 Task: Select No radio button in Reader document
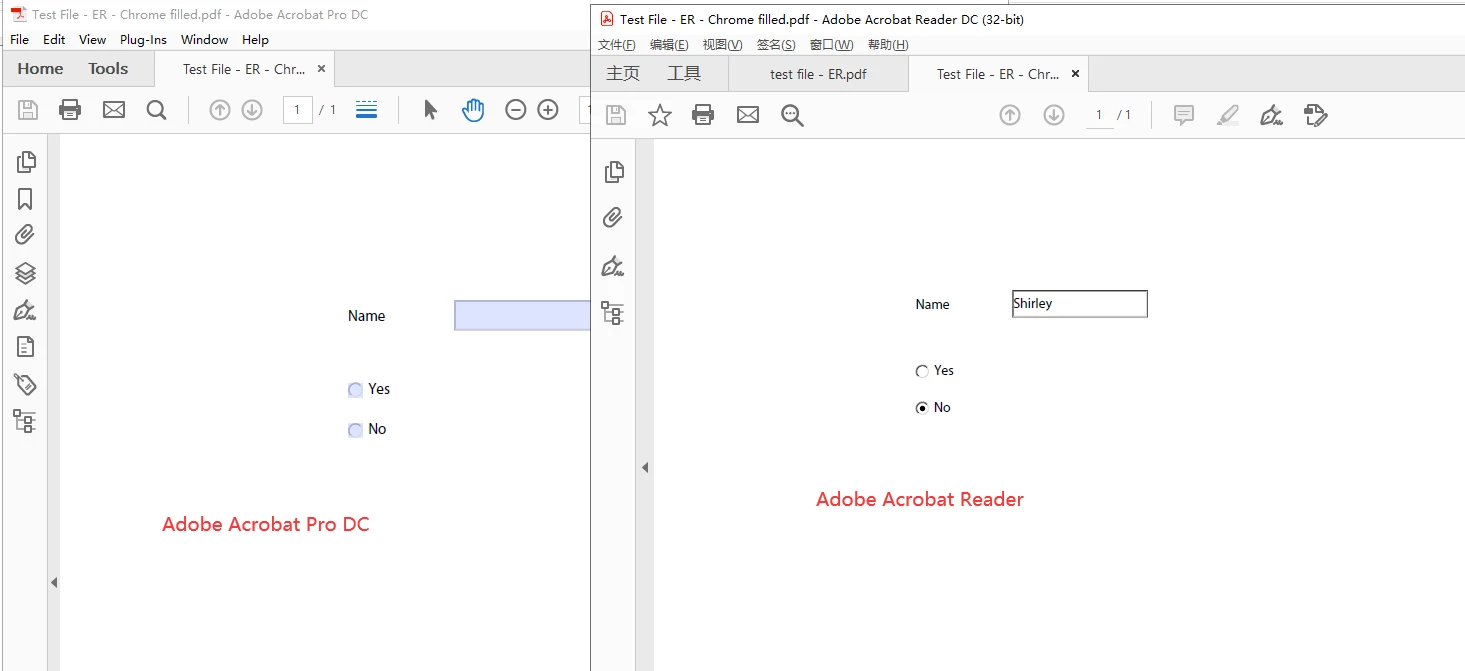pos(922,408)
